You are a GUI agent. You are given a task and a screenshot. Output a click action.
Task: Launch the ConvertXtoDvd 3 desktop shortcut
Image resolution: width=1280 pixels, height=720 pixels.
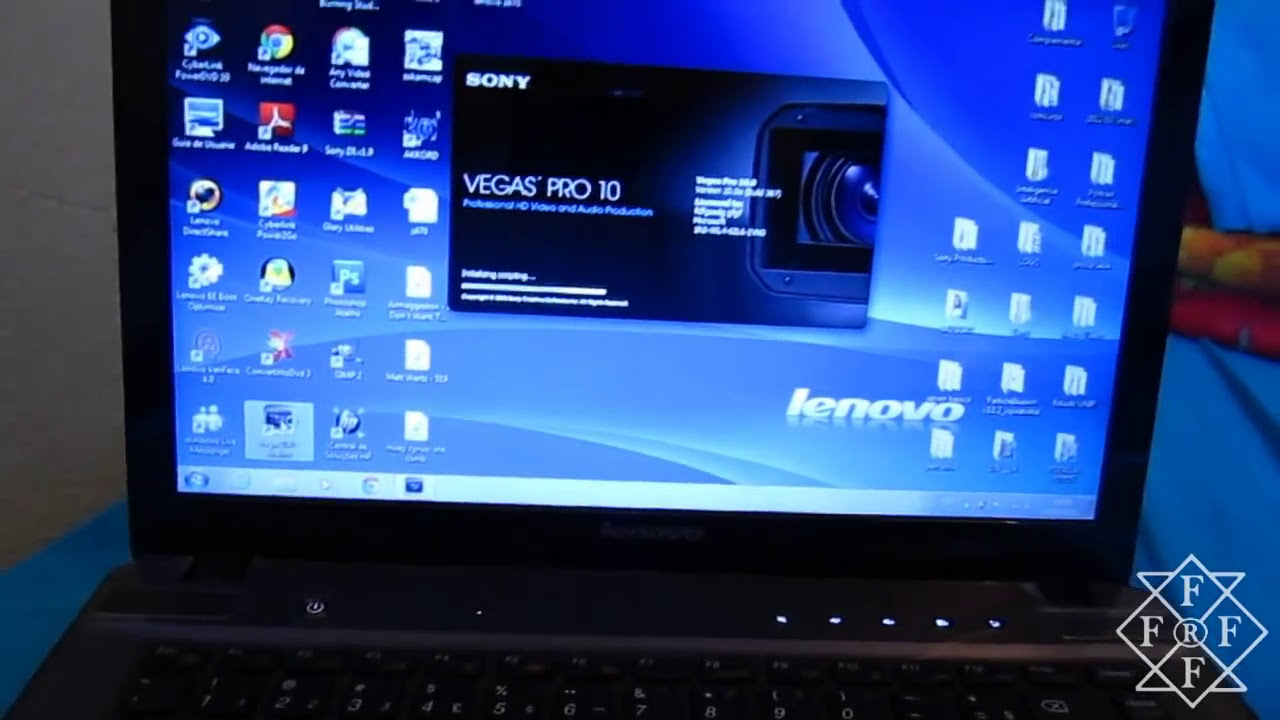277,354
